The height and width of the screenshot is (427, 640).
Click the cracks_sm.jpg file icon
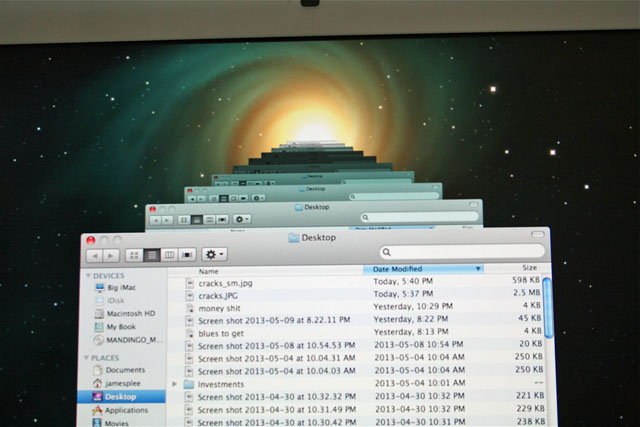[x=189, y=283]
